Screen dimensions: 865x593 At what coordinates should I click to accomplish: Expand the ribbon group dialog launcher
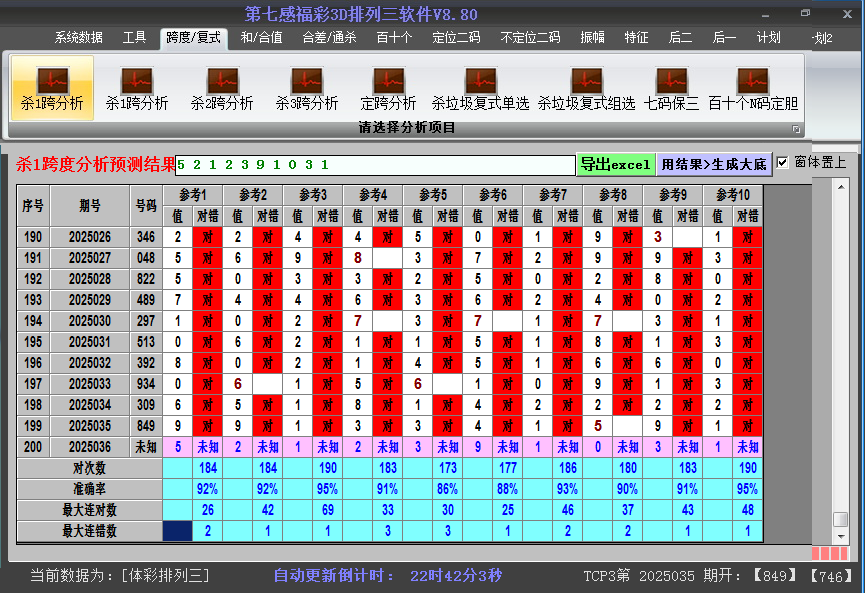pyautogui.click(x=796, y=129)
